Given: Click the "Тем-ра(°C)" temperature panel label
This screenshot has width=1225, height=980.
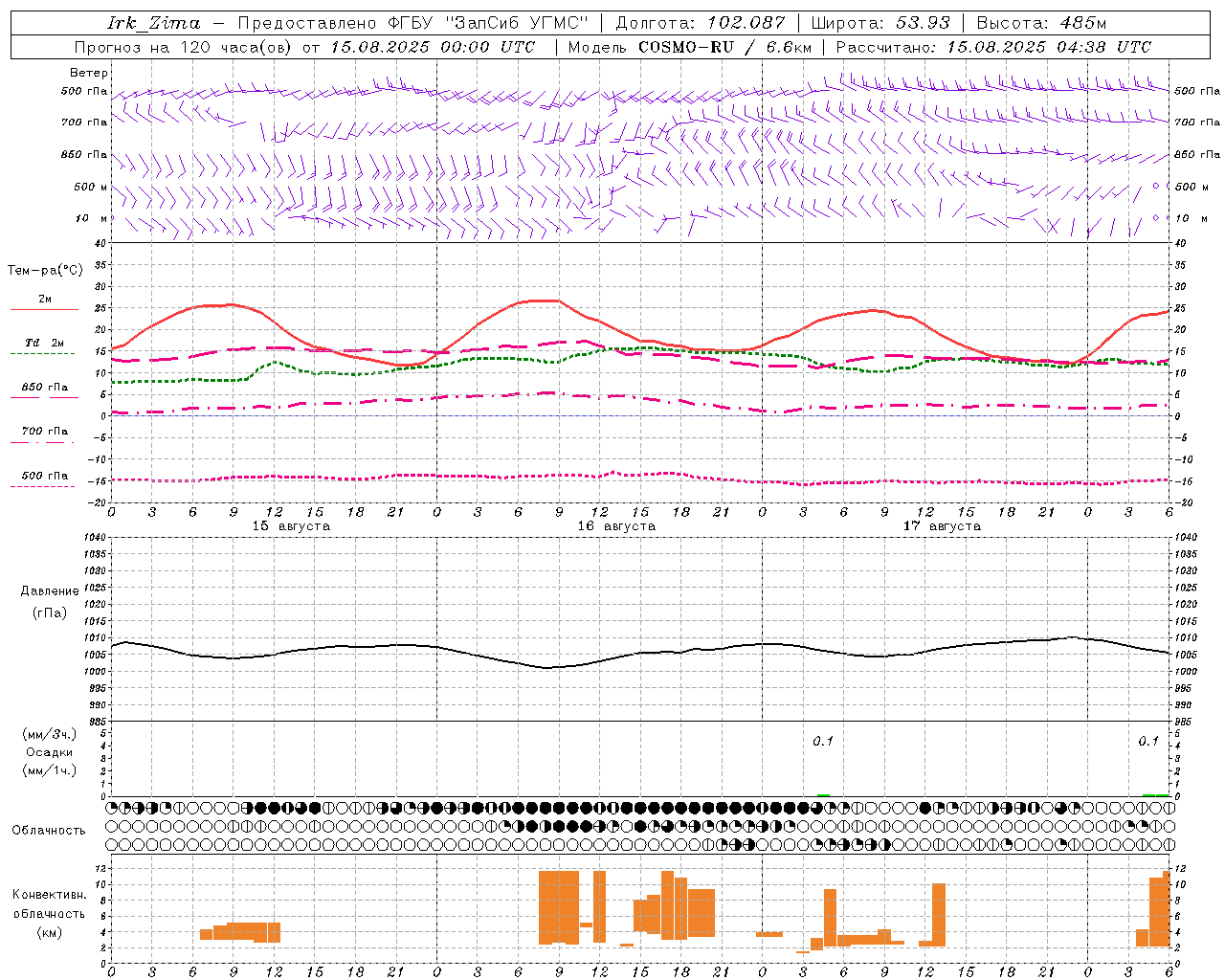Looking at the screenshot, I should point(45,271).
